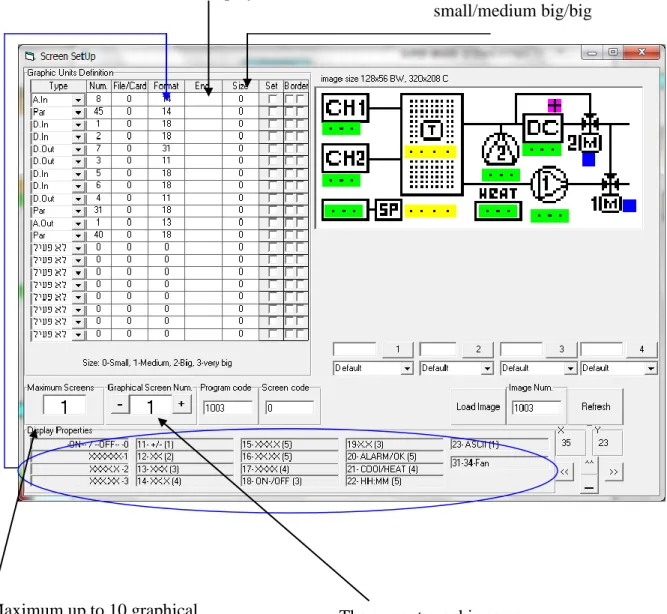The height and width of the screenshot is (614, 667).
Task: Increase Graphical Screen Num. with plus button
Action: [182, 404]
